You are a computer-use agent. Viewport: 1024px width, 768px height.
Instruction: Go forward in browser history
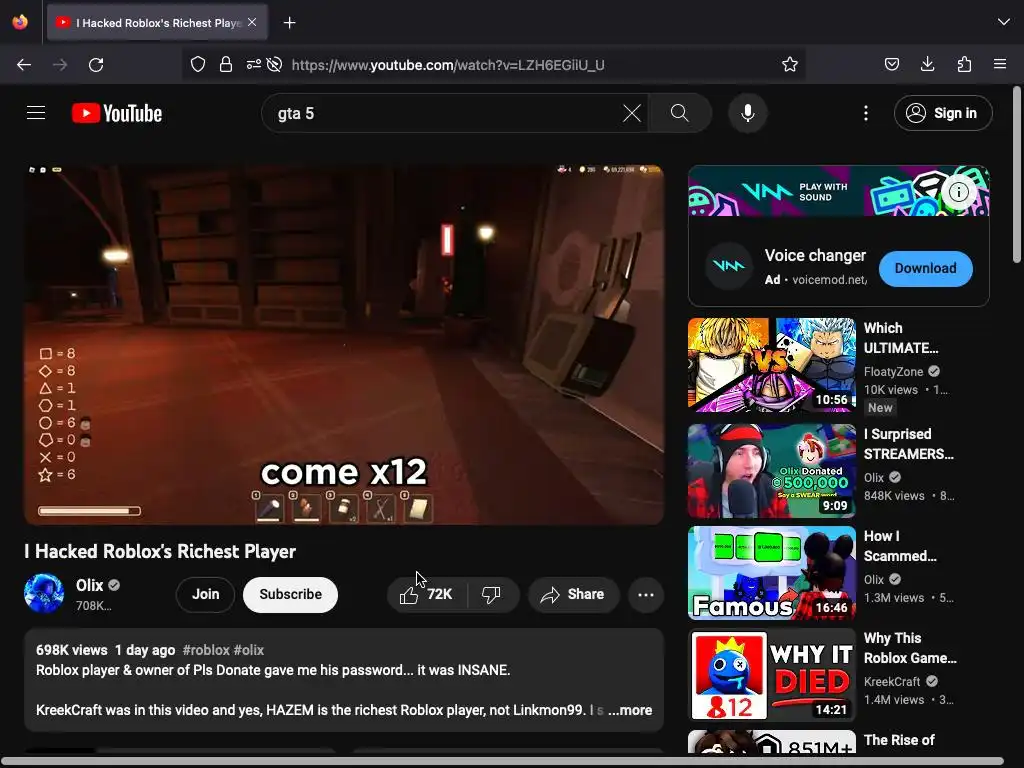point(60,65)
